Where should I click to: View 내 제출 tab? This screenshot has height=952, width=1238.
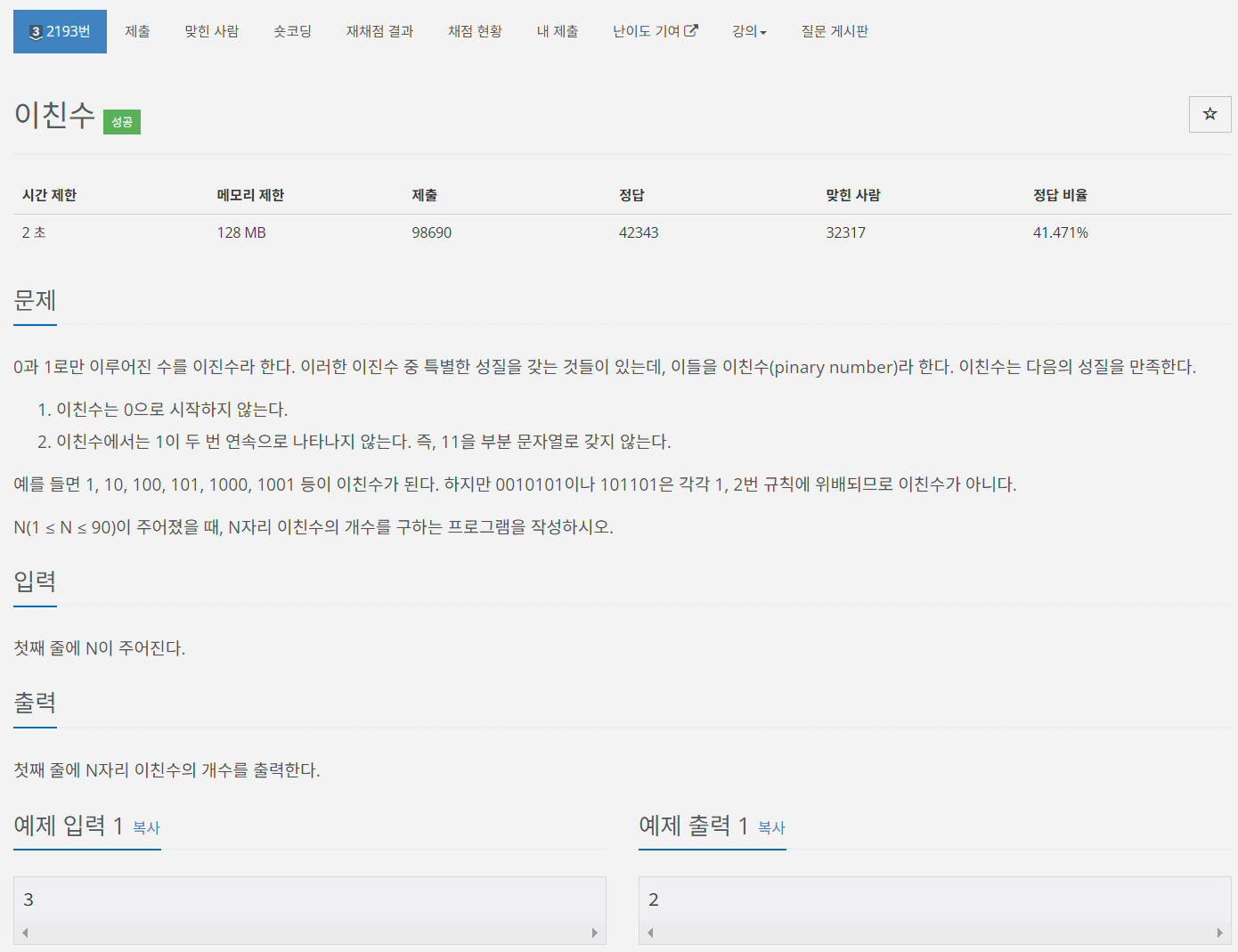click(x=558, y=31)
